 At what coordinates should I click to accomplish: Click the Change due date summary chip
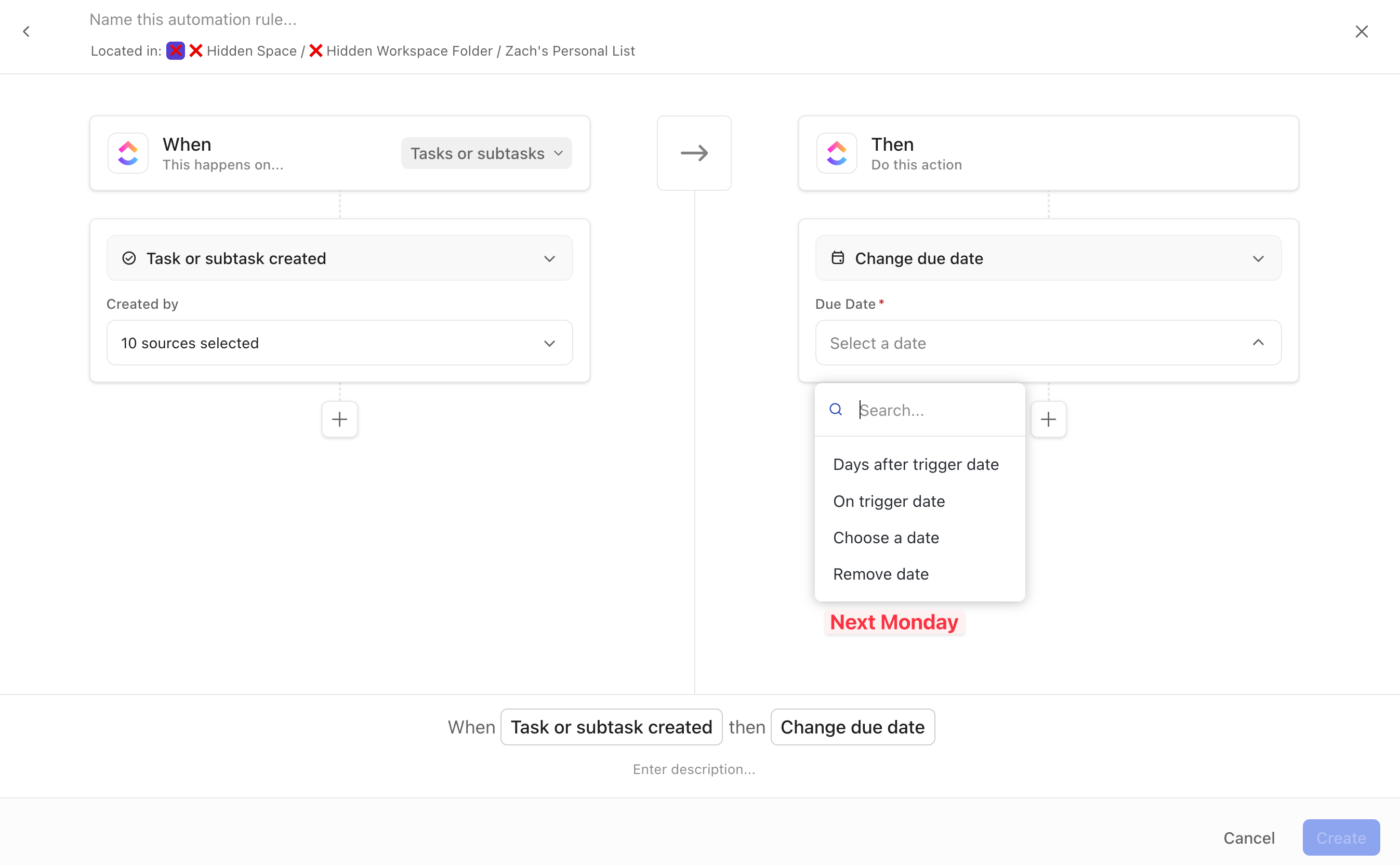click(853, 727)
